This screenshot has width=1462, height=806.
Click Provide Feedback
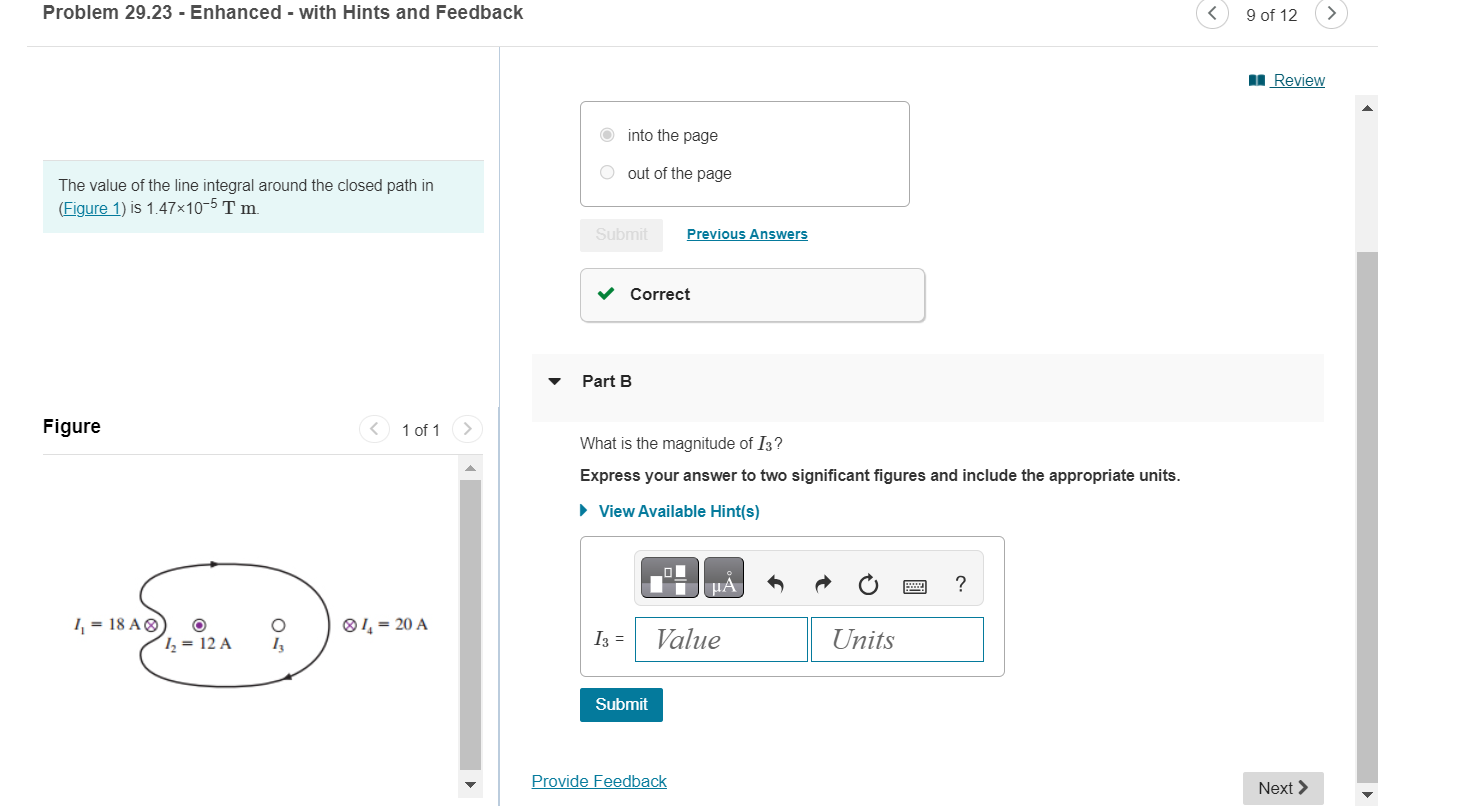(x=599, y=781)
